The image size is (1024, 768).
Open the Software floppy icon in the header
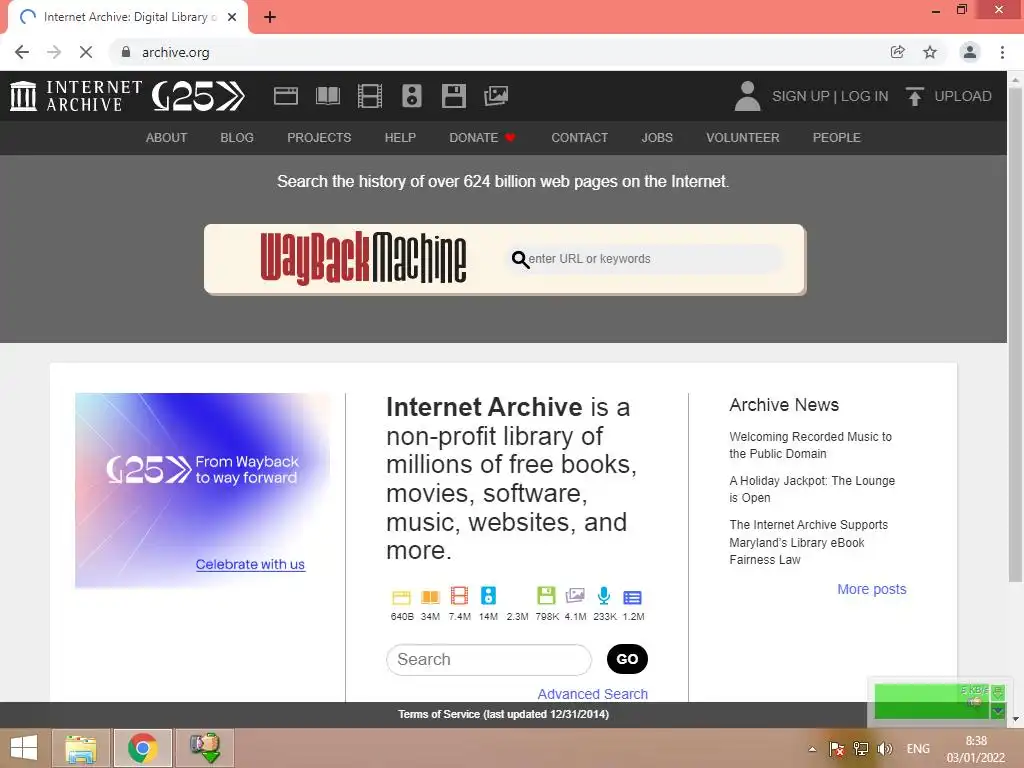(453, 96)
